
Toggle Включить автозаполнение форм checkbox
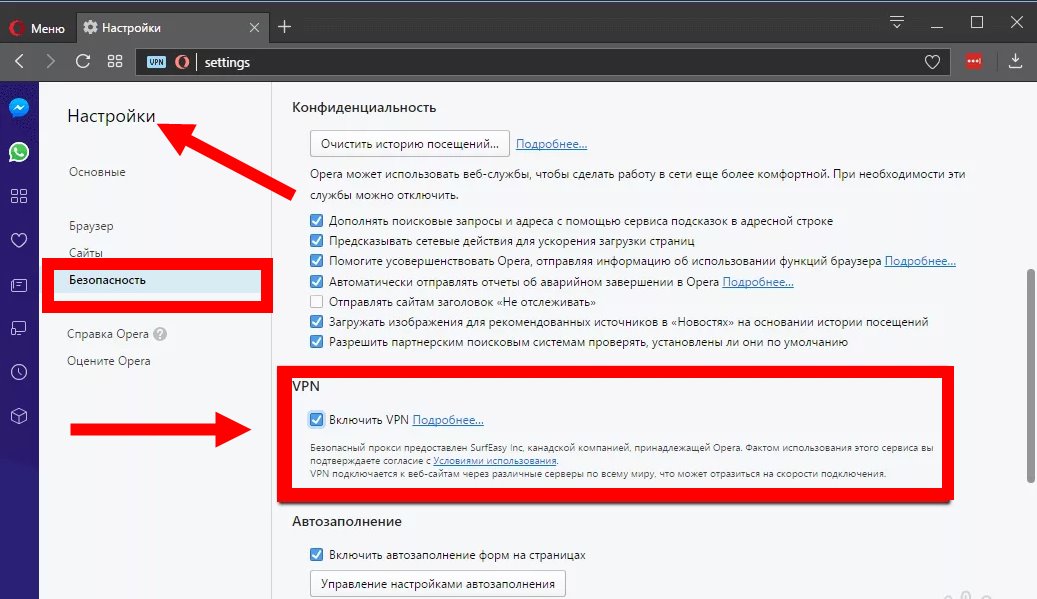317,555
